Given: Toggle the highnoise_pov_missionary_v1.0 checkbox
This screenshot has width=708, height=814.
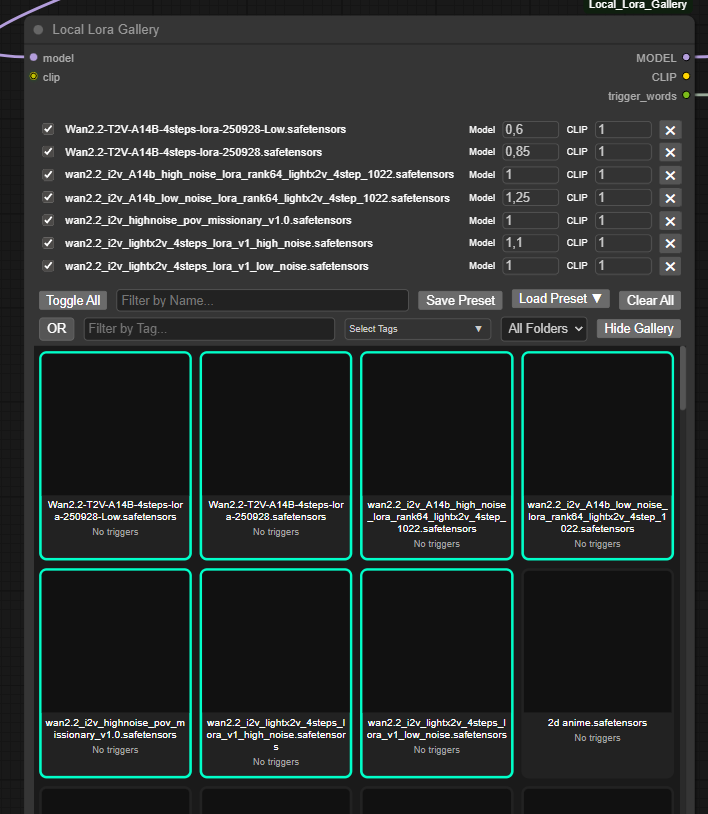Looking at the screenshot, I should pyautogui.click(x=48, y=220).
